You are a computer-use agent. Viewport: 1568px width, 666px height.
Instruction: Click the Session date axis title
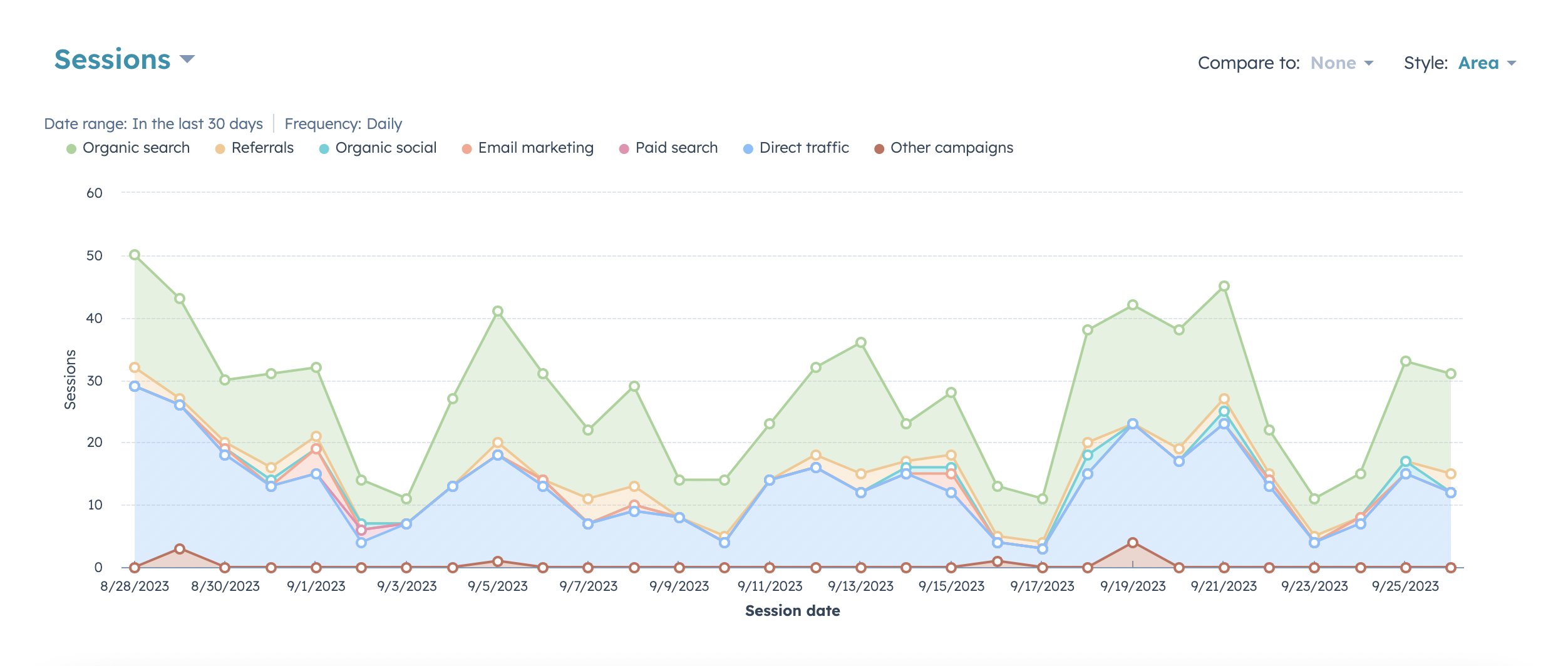coord(793,611)
